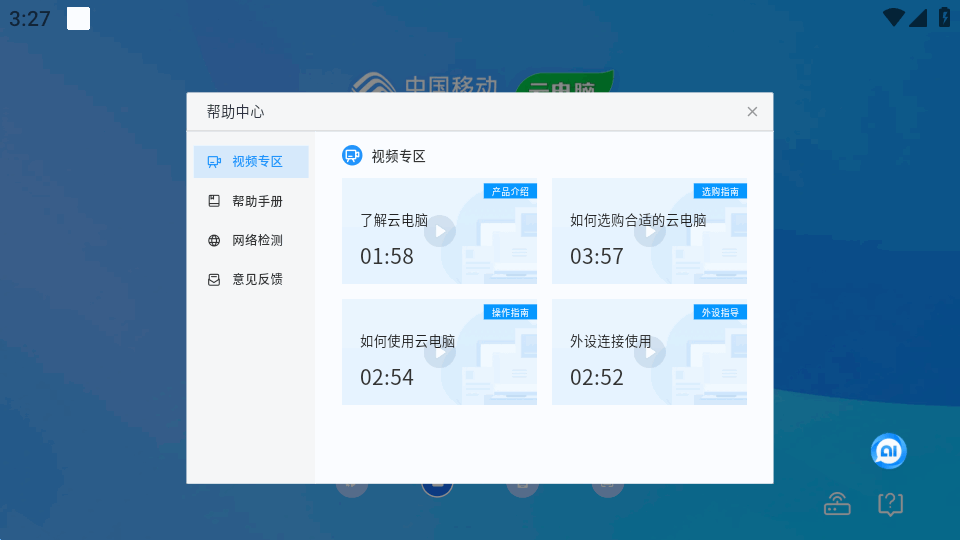Viewport: 960px width, 540px height.
Task: Click the 帮助手册 book icon
Action: 214,201
